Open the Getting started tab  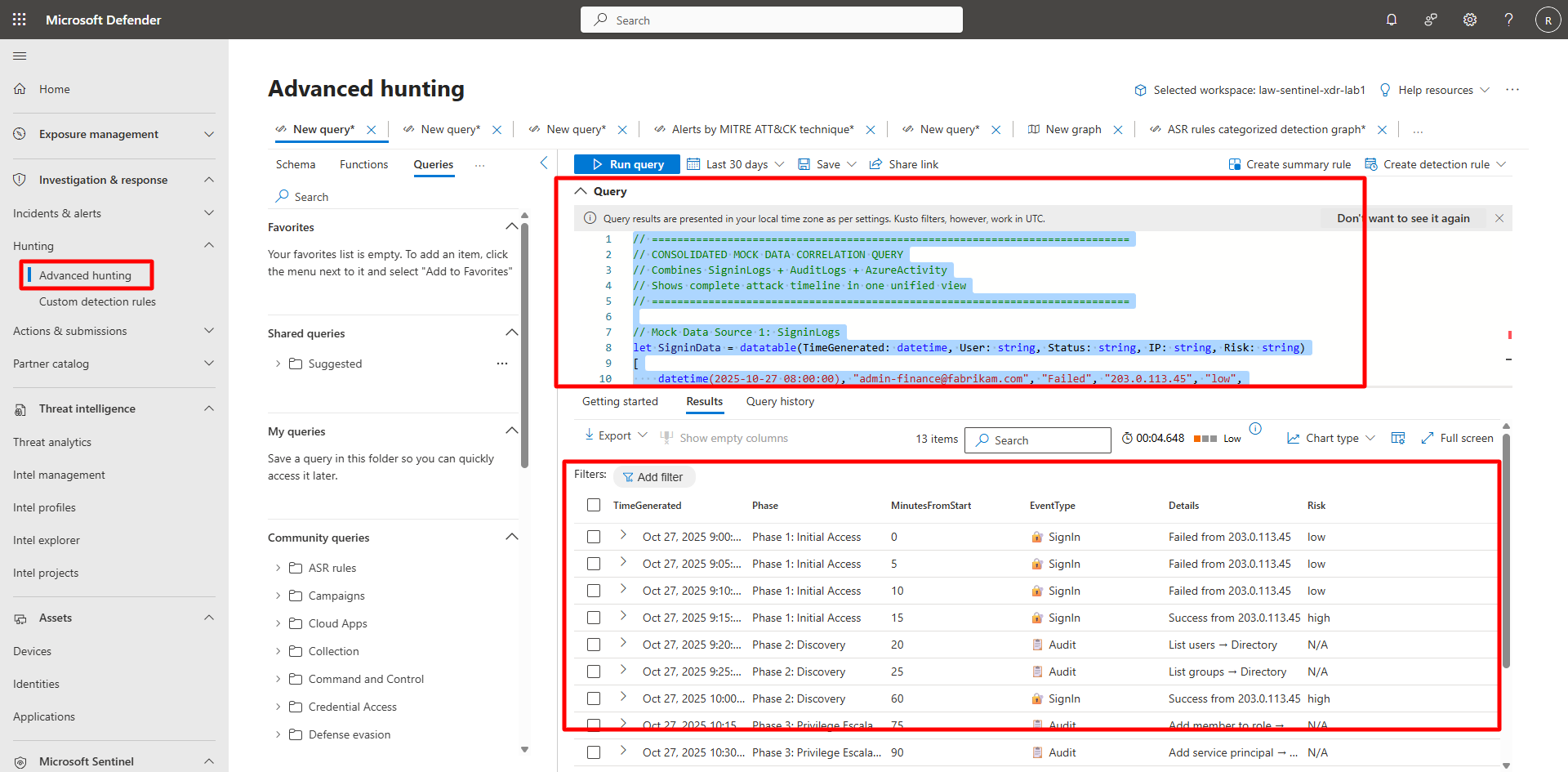click(620, 401)
